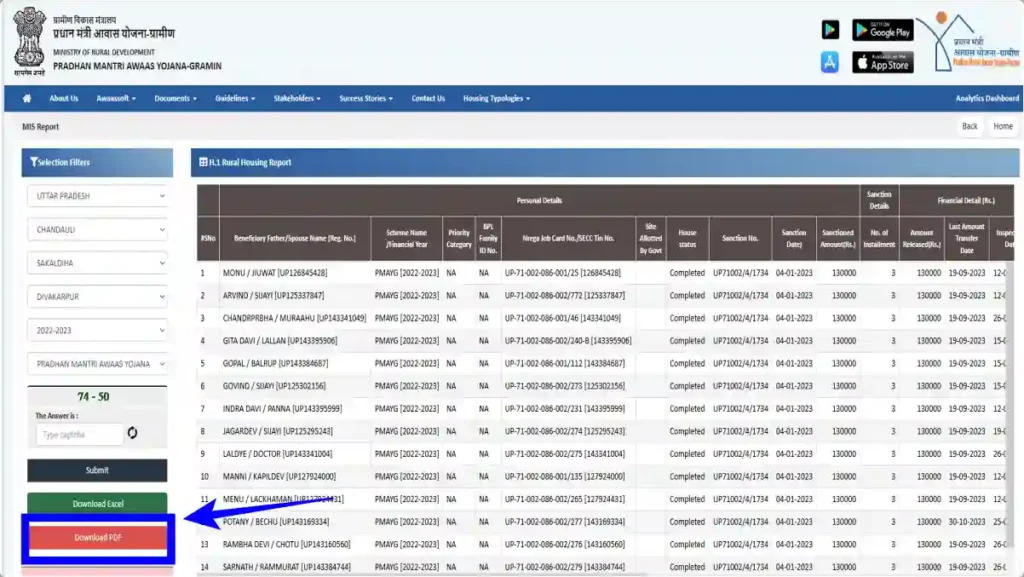The image size is (1024, 577).
Task: Click LALDYE / DOCTOR [UP143341004] entry
Action: (x=278, y=454)
